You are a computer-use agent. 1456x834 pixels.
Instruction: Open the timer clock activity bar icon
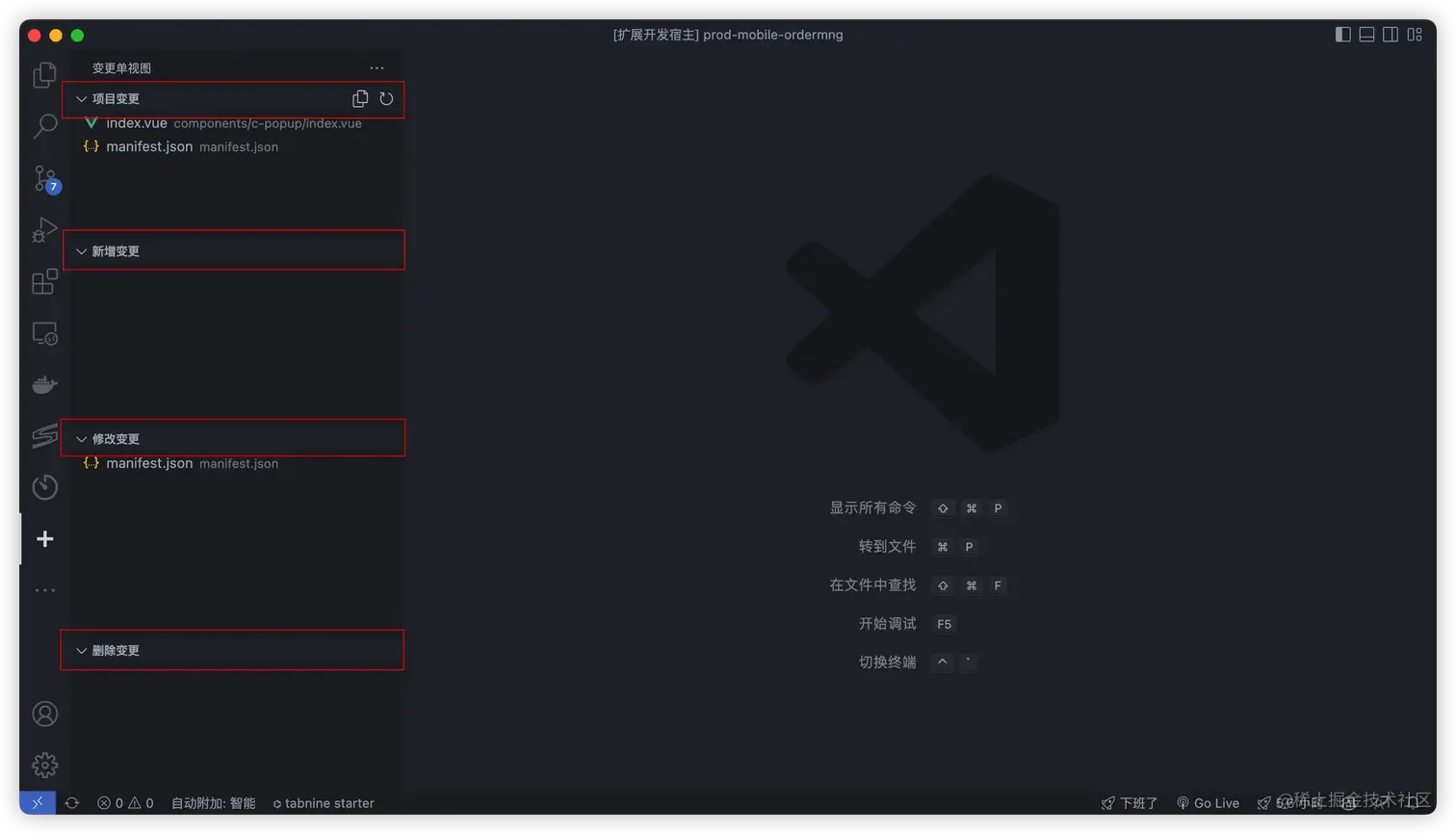[44, 487]
